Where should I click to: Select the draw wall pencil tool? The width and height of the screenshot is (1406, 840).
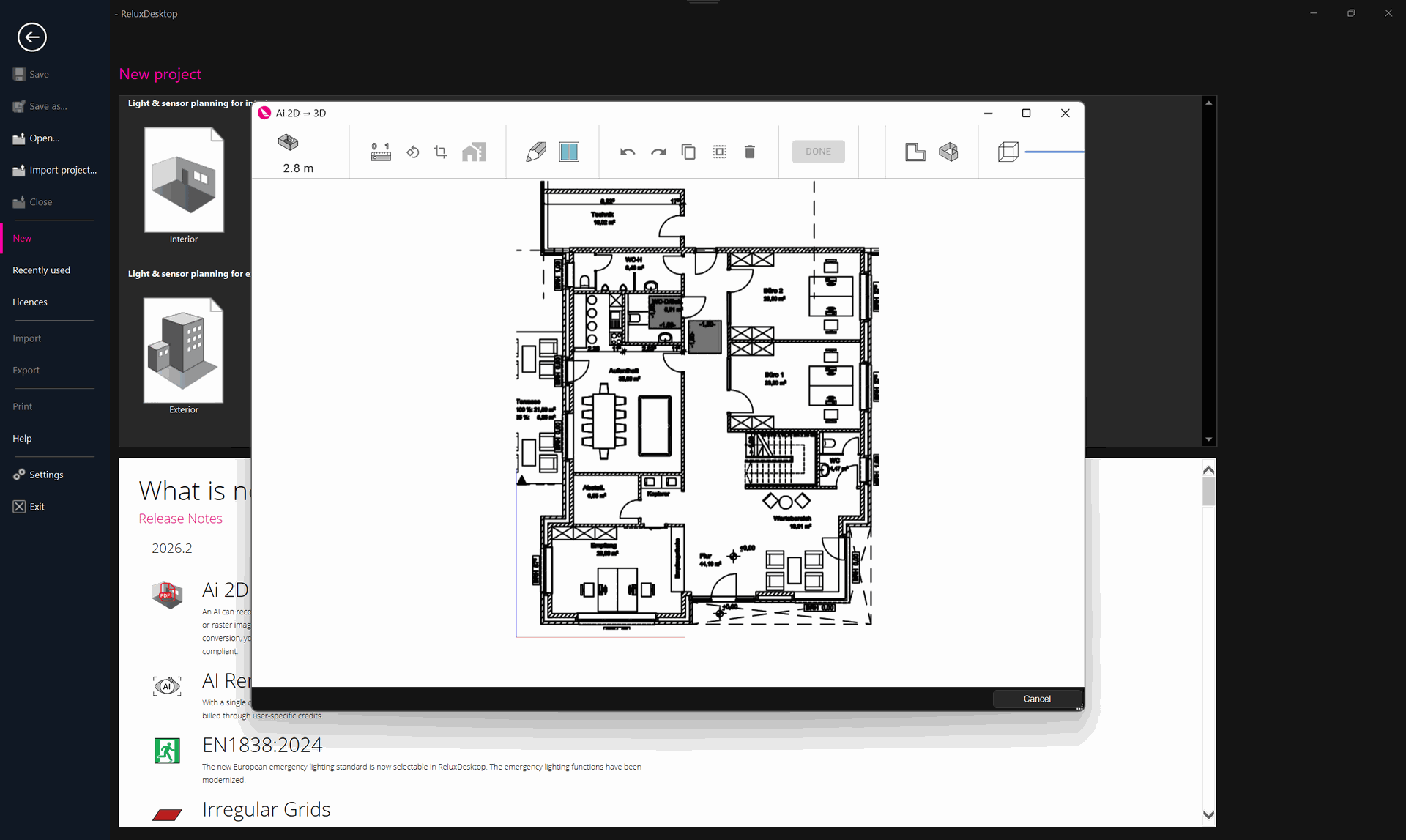click(536, 152)
